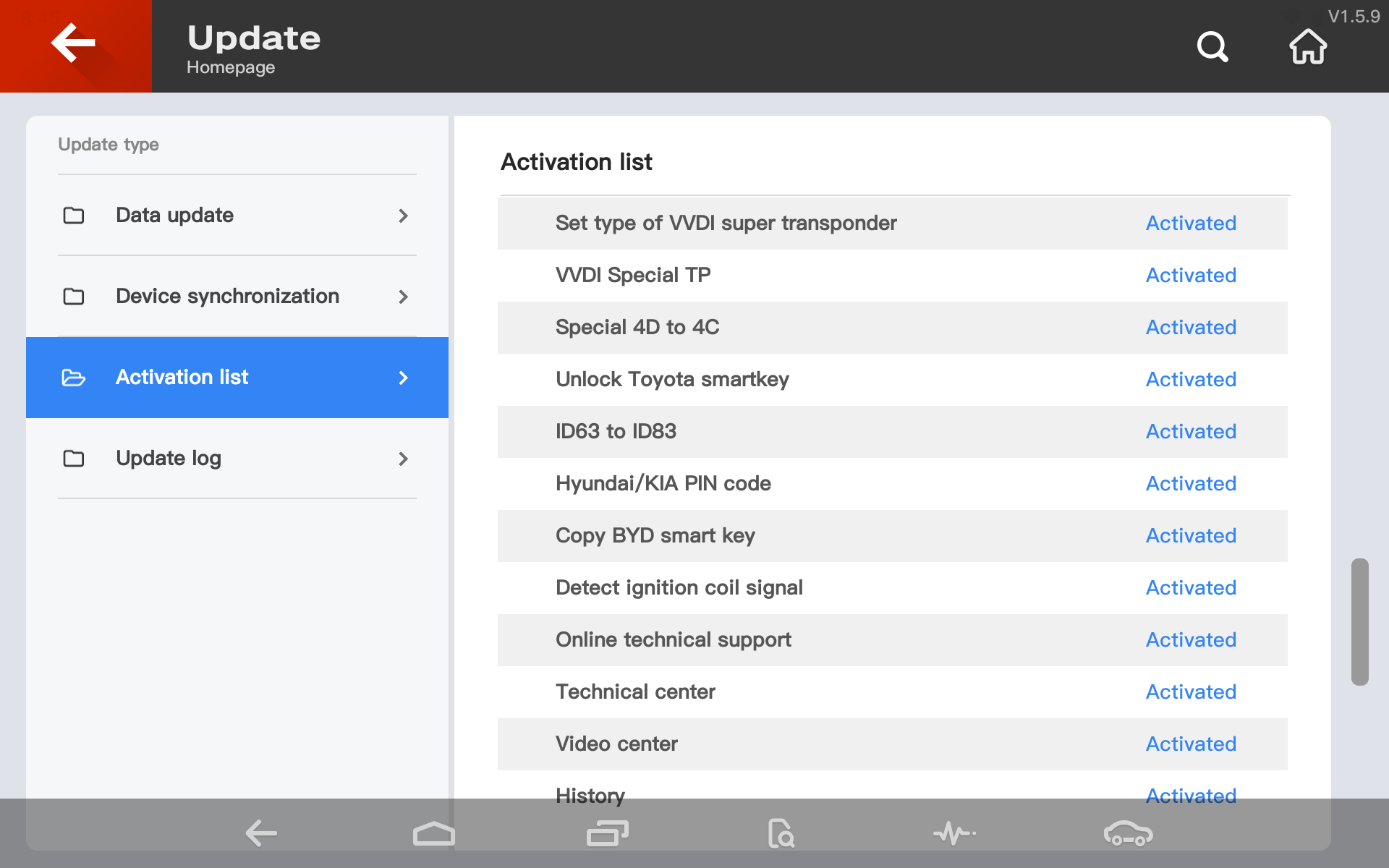Expand Update log chevron arrow
Image resolution: width=1389 pixels, height=868 pixels.
[x=403, y=459]
